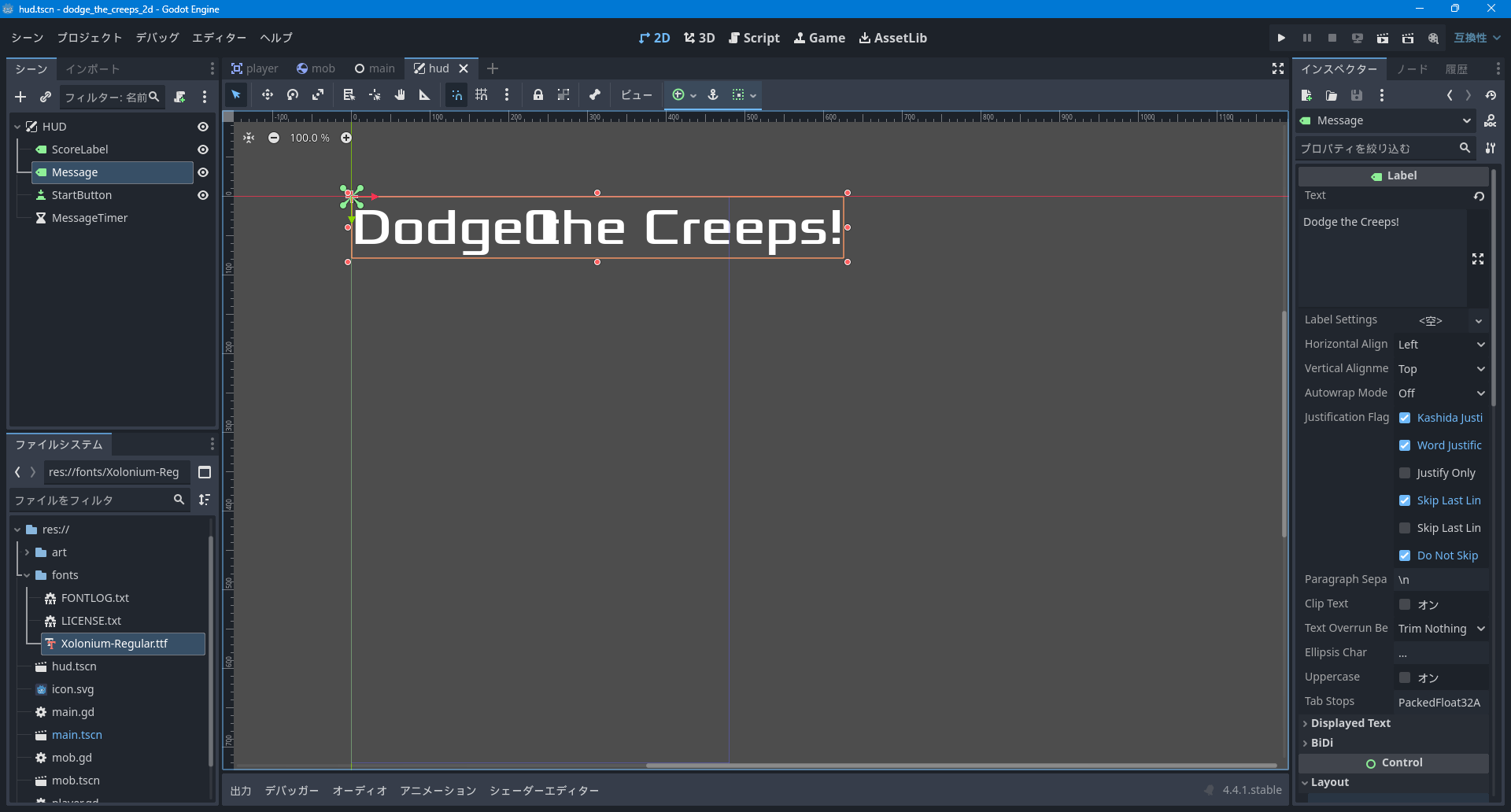The width and height of the screenshot is (1511, 812).
Task: Enable the Justify Only flag
Action: pyautogui.click(x=1405, y=473)
